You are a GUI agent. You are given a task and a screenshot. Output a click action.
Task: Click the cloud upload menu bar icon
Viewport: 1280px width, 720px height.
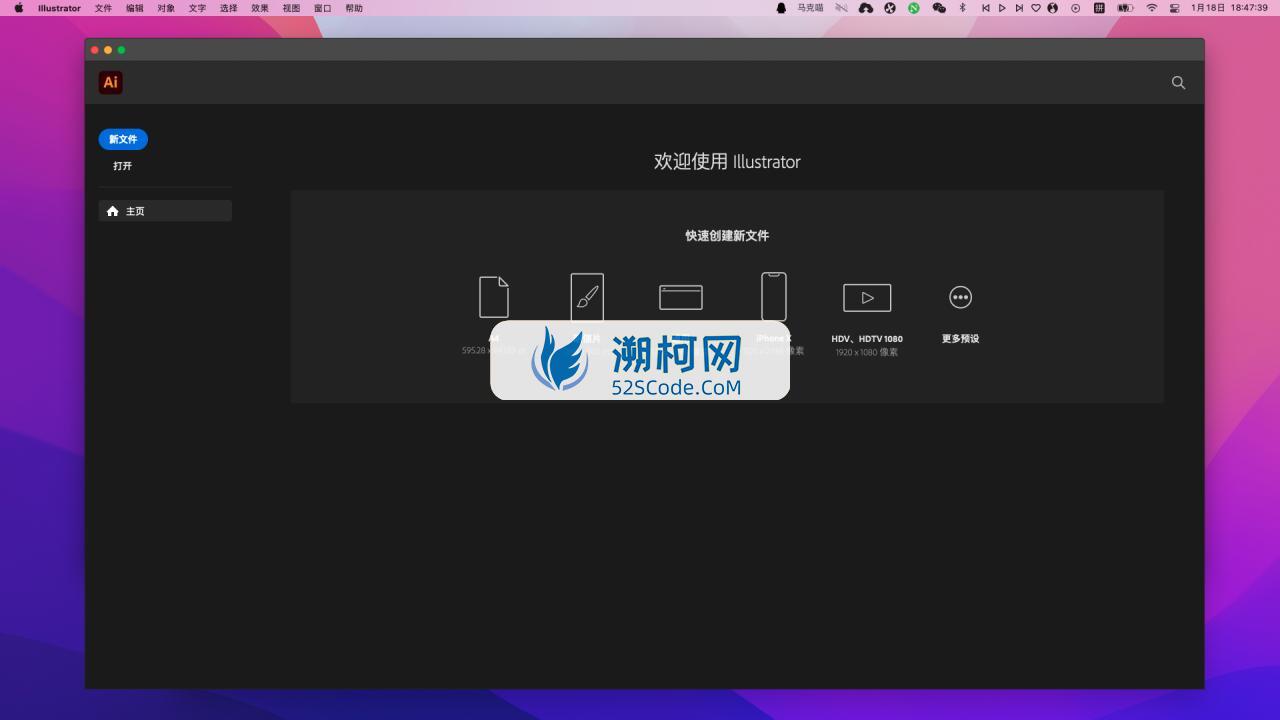click(866, 8)
